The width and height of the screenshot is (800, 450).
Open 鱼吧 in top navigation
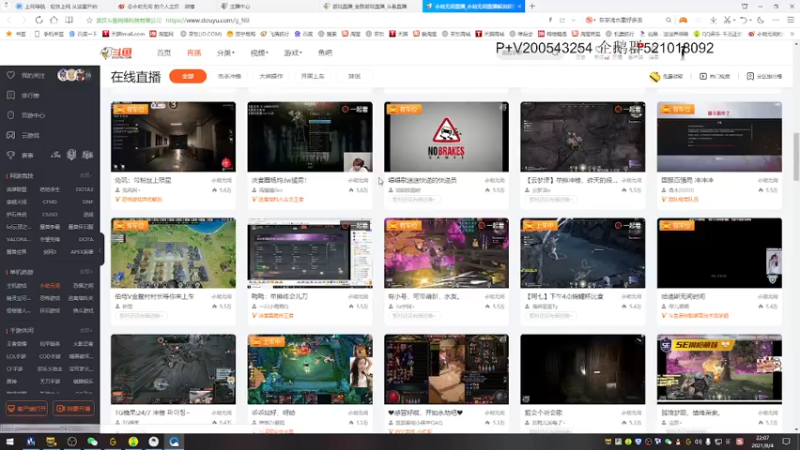[325, 53]
